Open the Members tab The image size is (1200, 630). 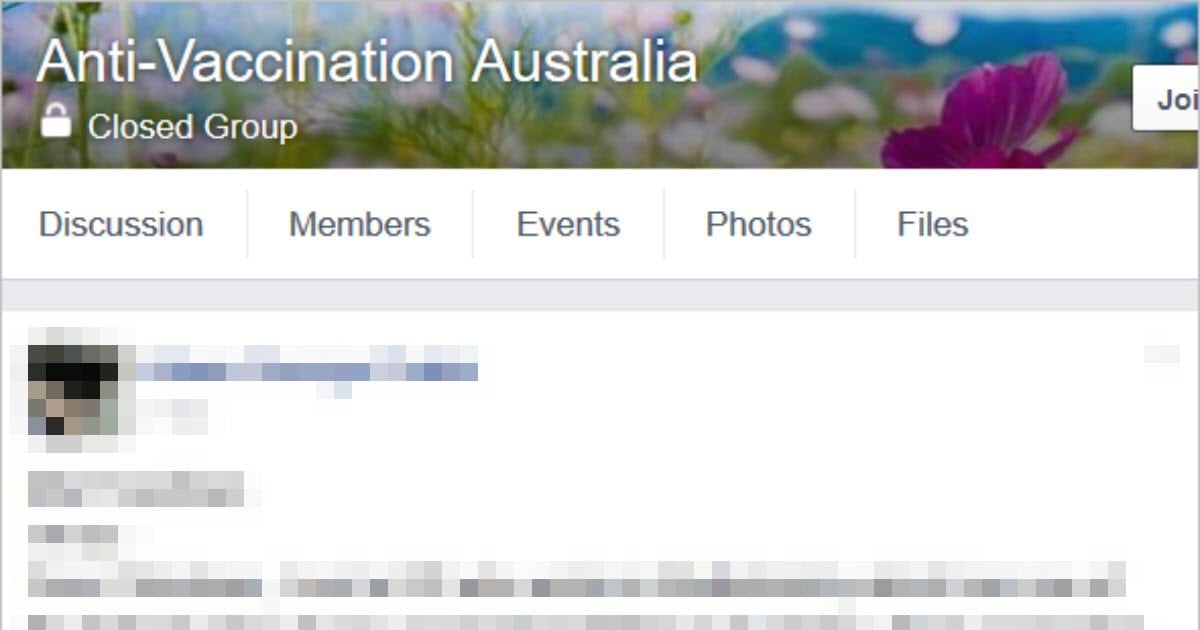tap(360, 224)
